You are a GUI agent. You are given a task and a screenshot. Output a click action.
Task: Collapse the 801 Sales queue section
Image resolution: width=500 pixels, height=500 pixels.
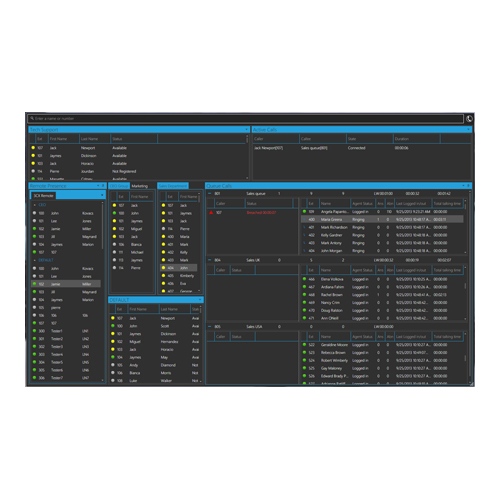[x=210, y=193]
